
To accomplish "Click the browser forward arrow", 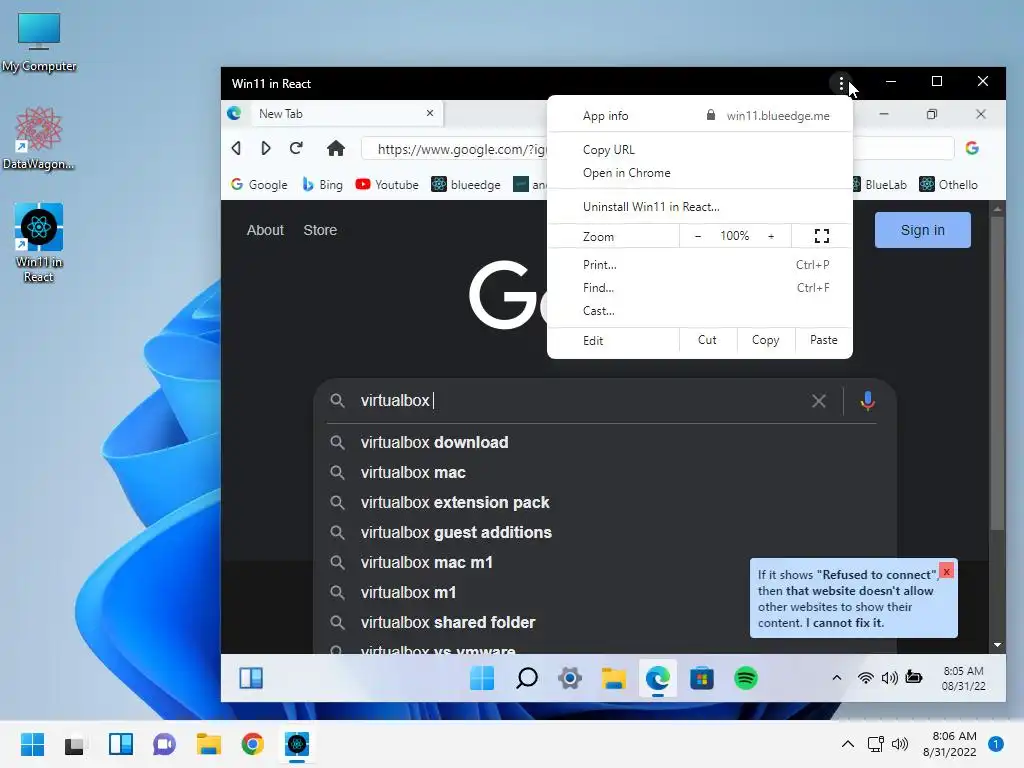I will (x=266, y=148).
